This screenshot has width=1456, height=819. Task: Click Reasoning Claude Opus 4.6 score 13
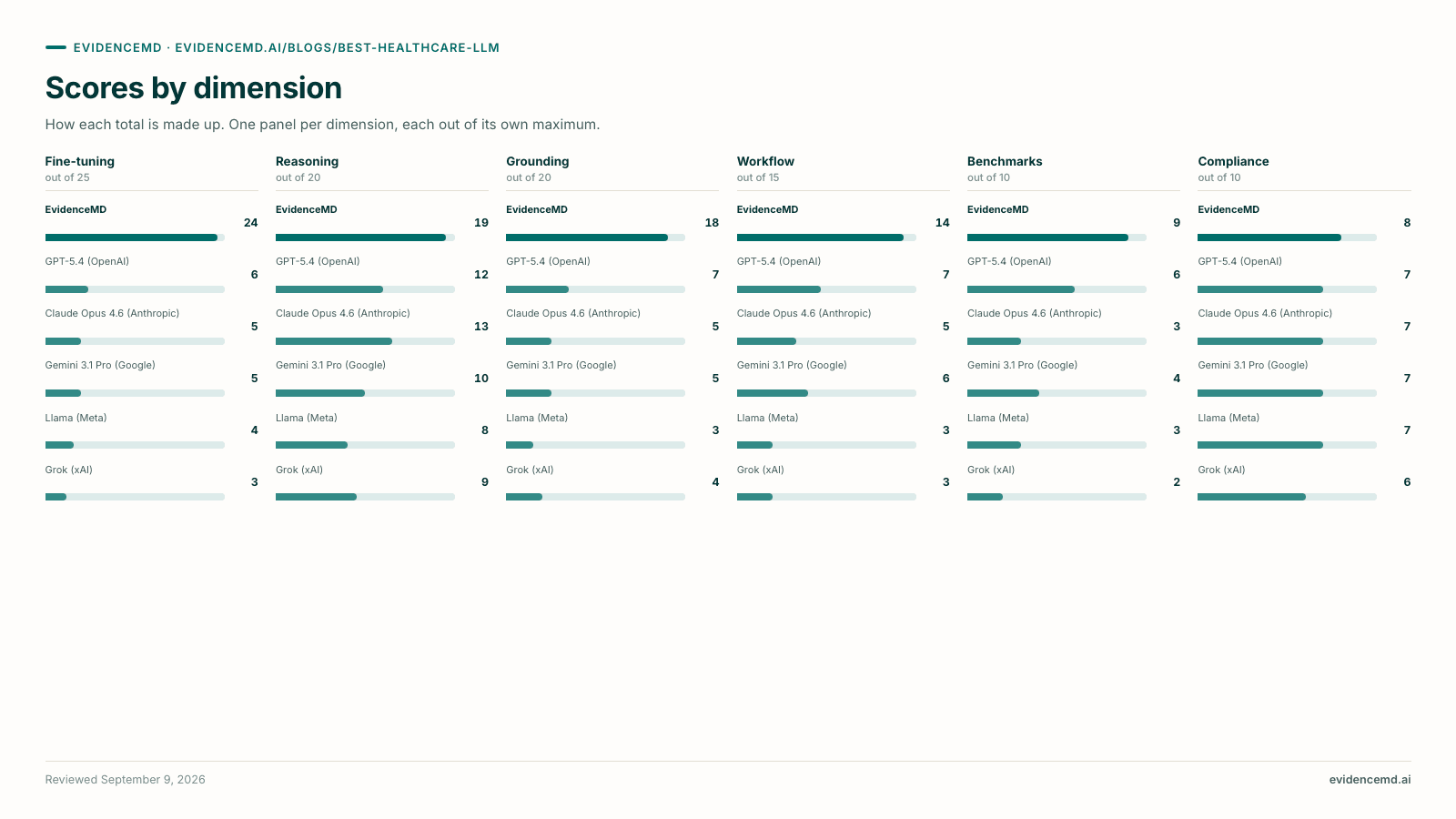[x=481, y=326]
